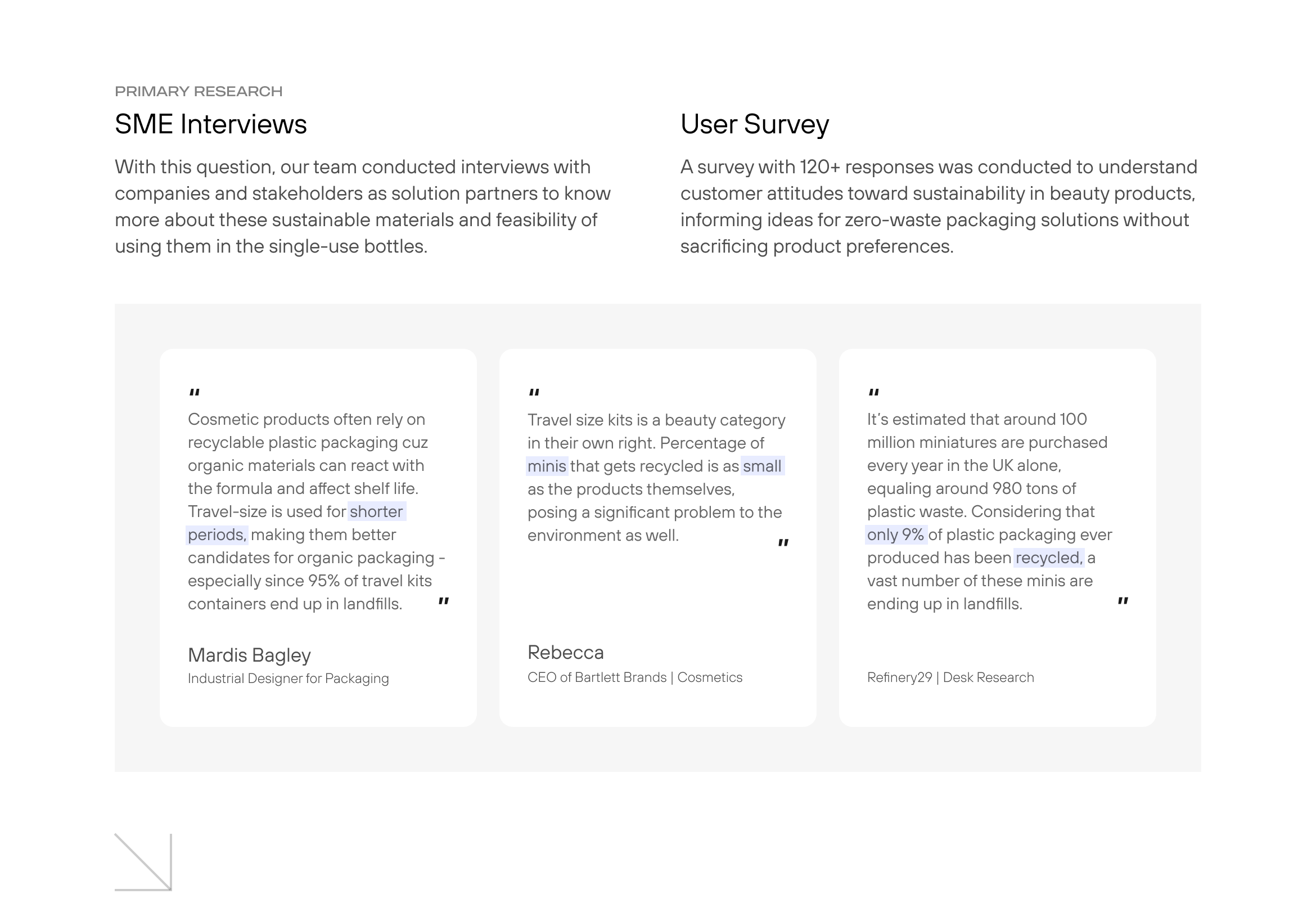Viewport: 1316px width, 912px height.
Task: Click the PRIMARY RESEARCH label
Action: pos(198,92)
